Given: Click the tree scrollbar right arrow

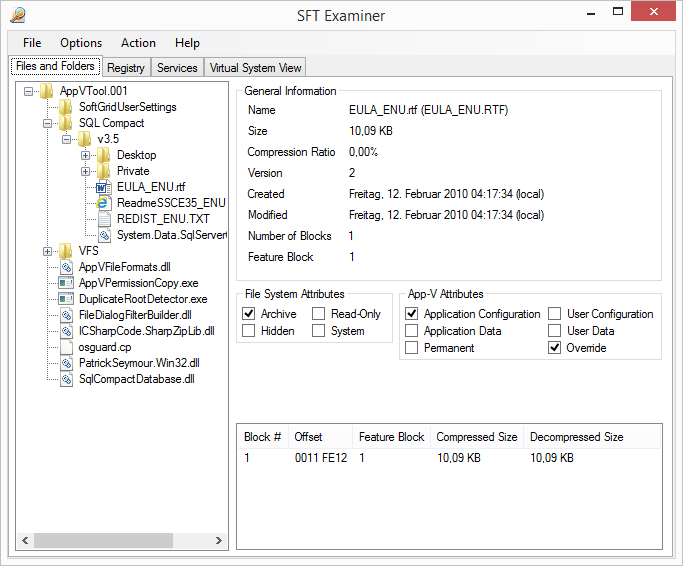Looking at the screenshot, I should point(219,541).
